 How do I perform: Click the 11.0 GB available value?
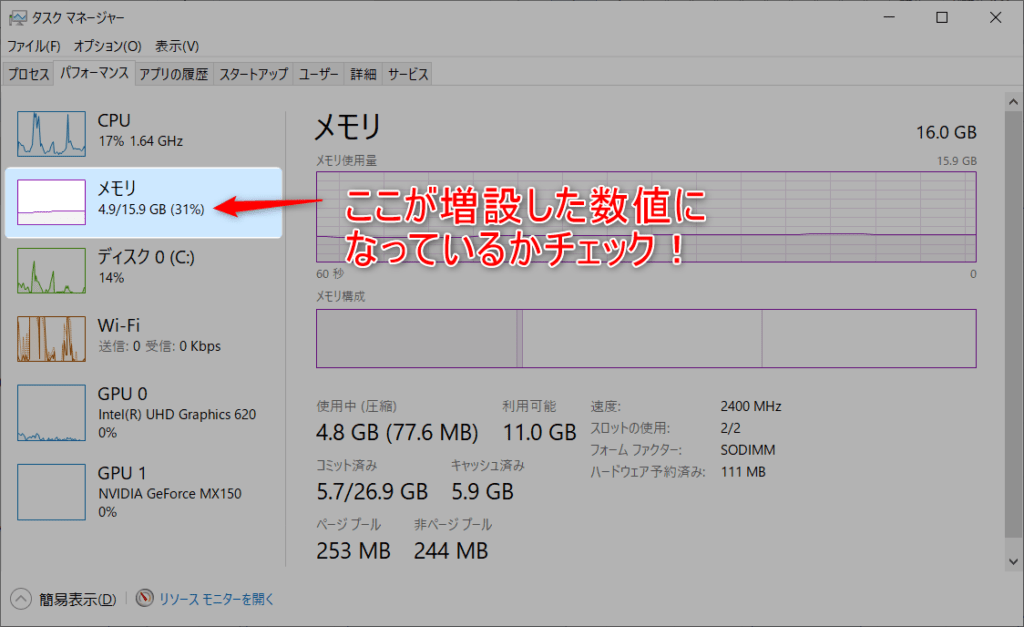[539, 432]
